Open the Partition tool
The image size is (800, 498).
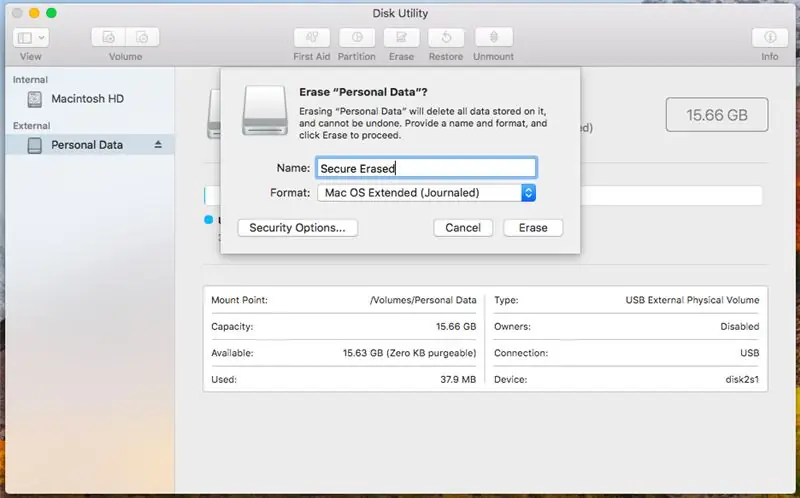click(x=357, y=37)
